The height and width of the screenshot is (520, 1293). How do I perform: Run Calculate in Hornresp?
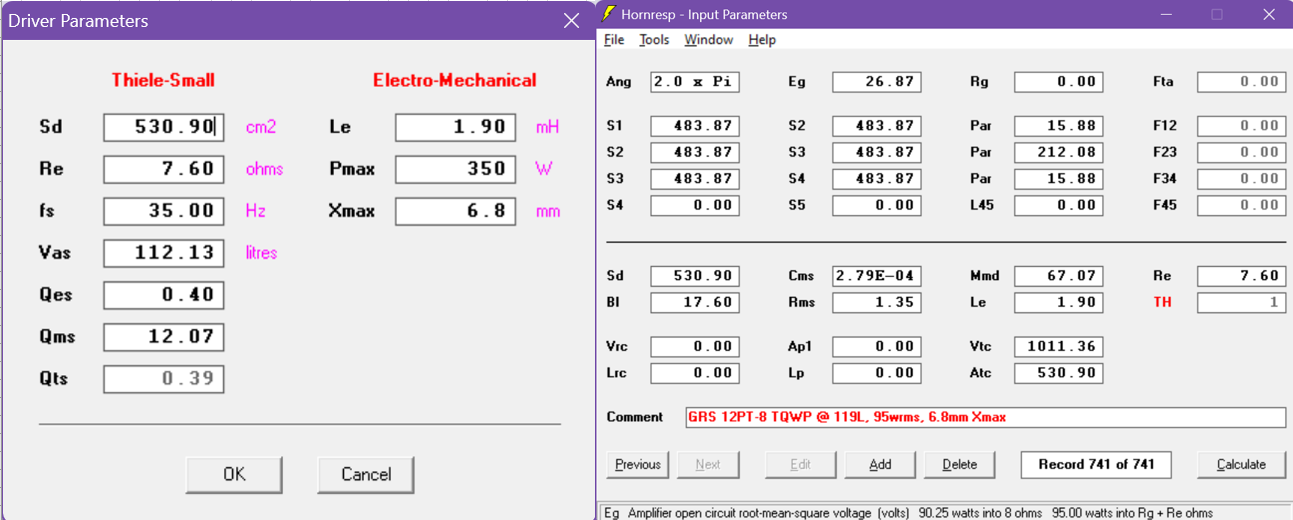coord(1241,464)
